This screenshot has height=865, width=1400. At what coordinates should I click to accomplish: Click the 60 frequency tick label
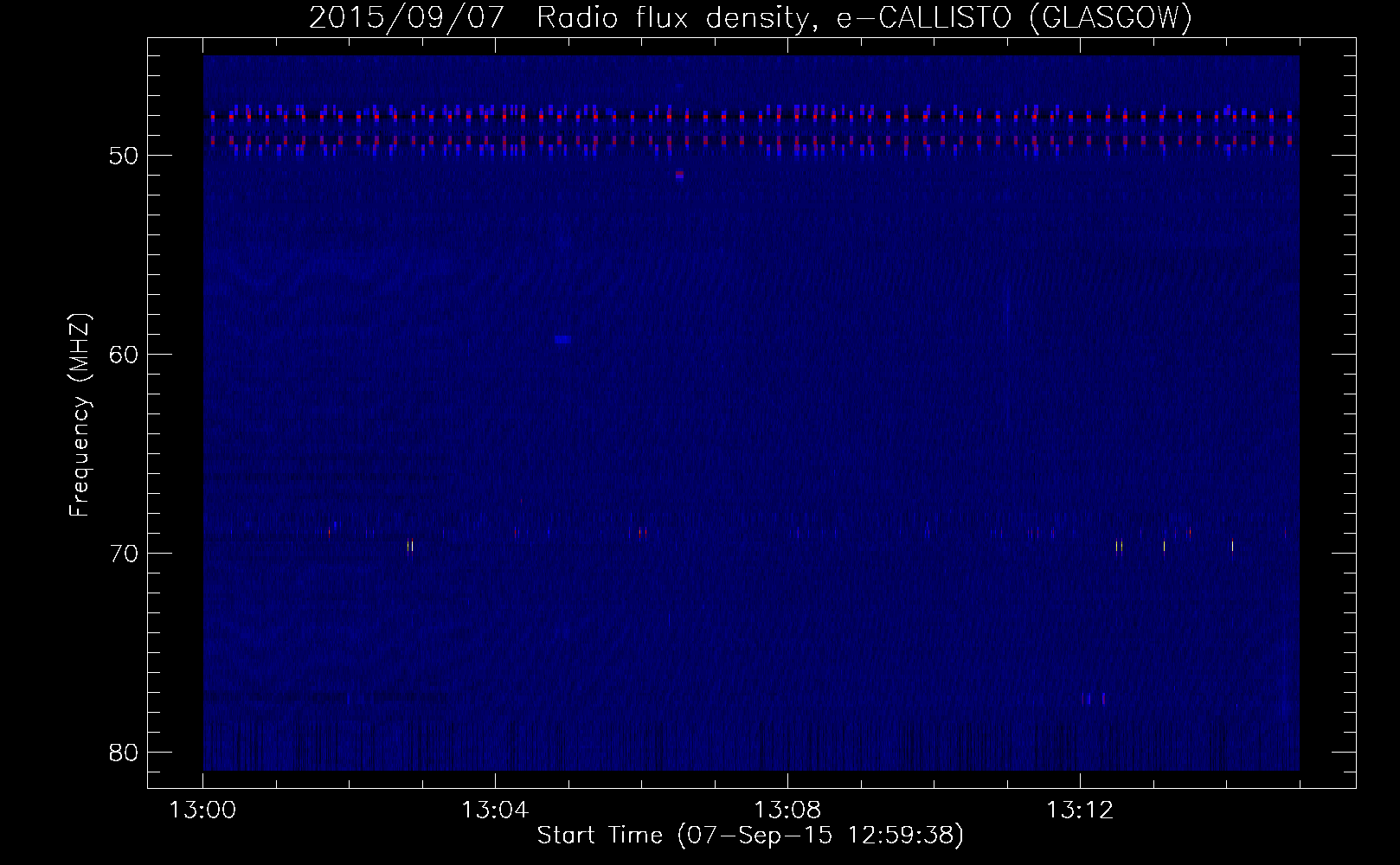tap(125, 355)
